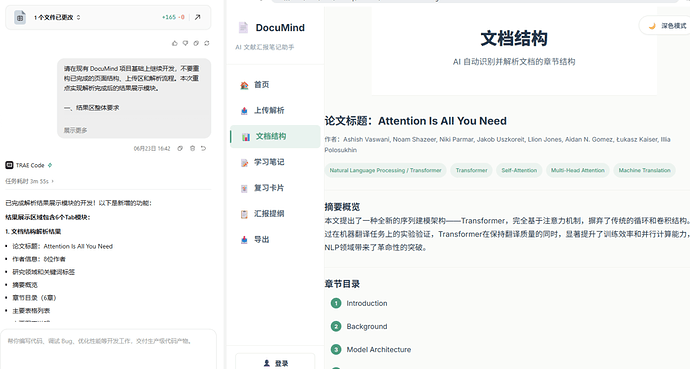The image size is (690, 369).
Task: Focus the chat input box at bottom
Action: [x=108, y=349]
